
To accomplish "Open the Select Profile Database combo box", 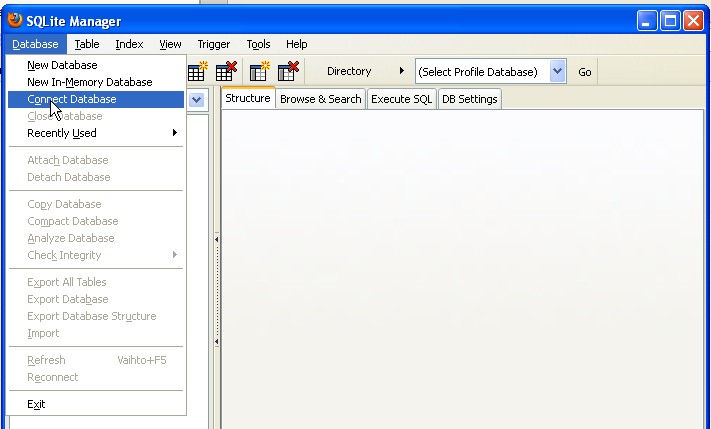I will click(x=490, y=72).
